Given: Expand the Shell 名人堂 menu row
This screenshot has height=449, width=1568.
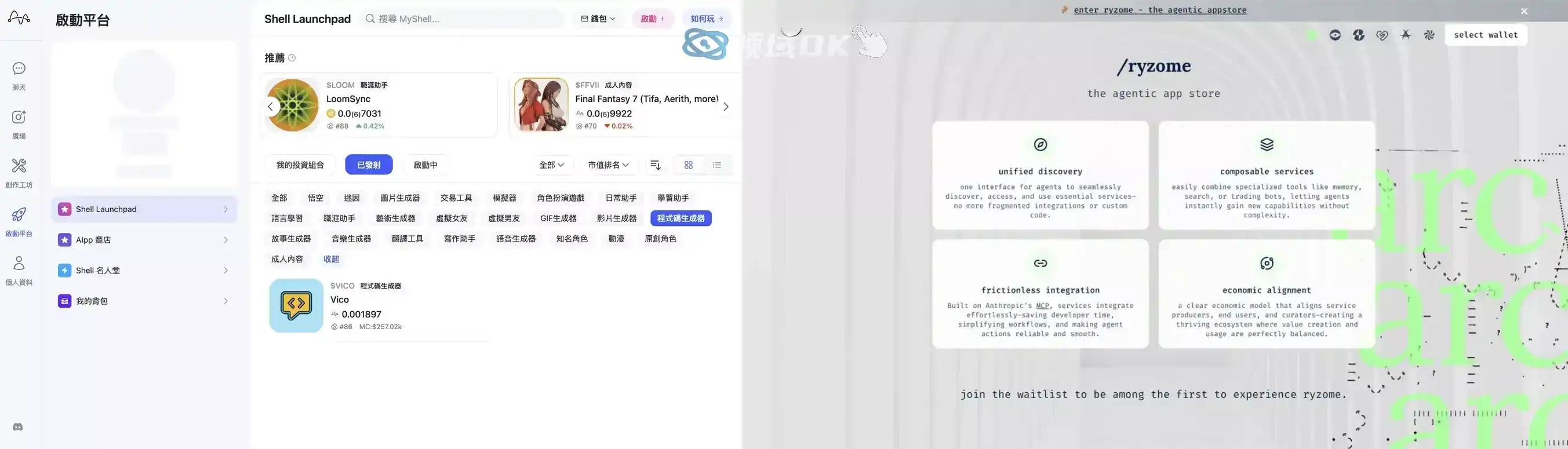Looking at the screenshot, I should [x=144, y=271].
